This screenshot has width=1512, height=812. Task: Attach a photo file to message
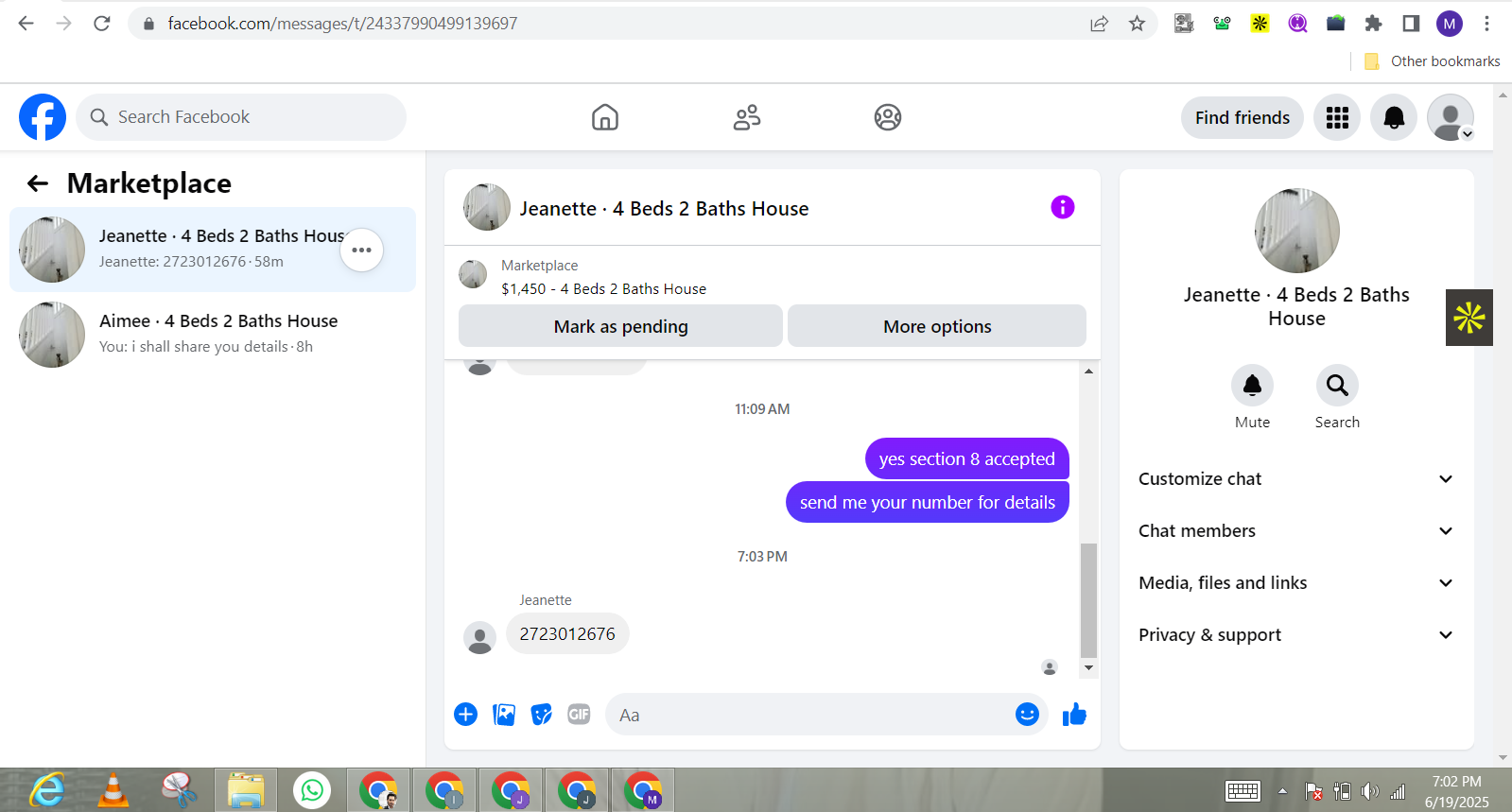pyautogui.click(x=504, y=715)
